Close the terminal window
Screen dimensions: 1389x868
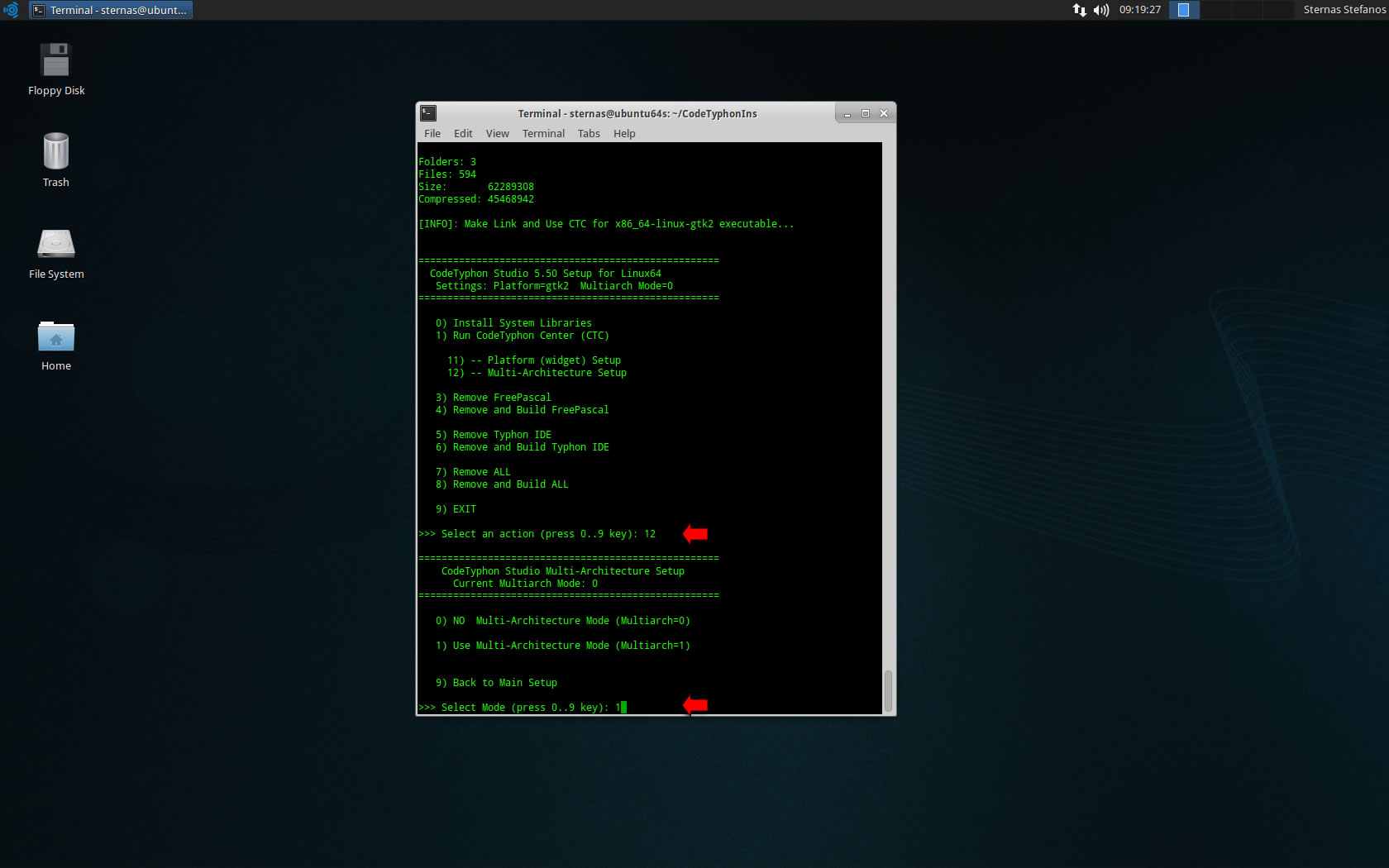click(884, 114)
